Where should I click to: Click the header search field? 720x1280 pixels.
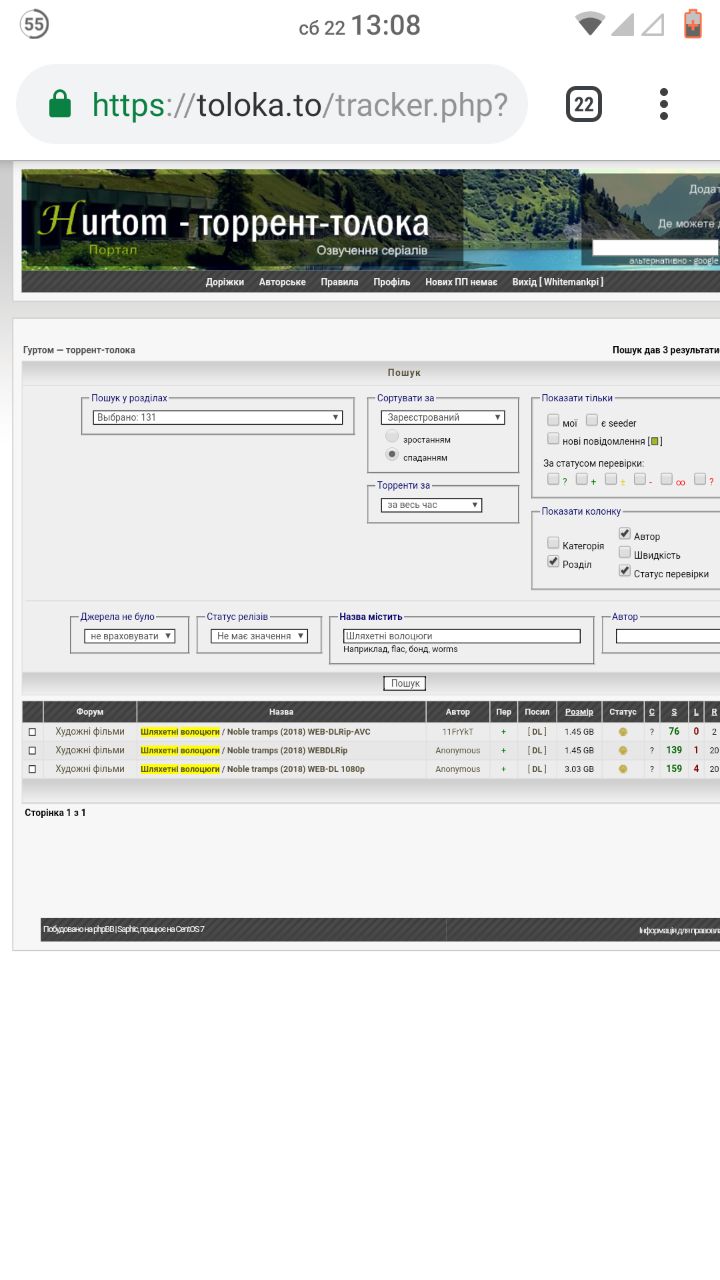655,247
